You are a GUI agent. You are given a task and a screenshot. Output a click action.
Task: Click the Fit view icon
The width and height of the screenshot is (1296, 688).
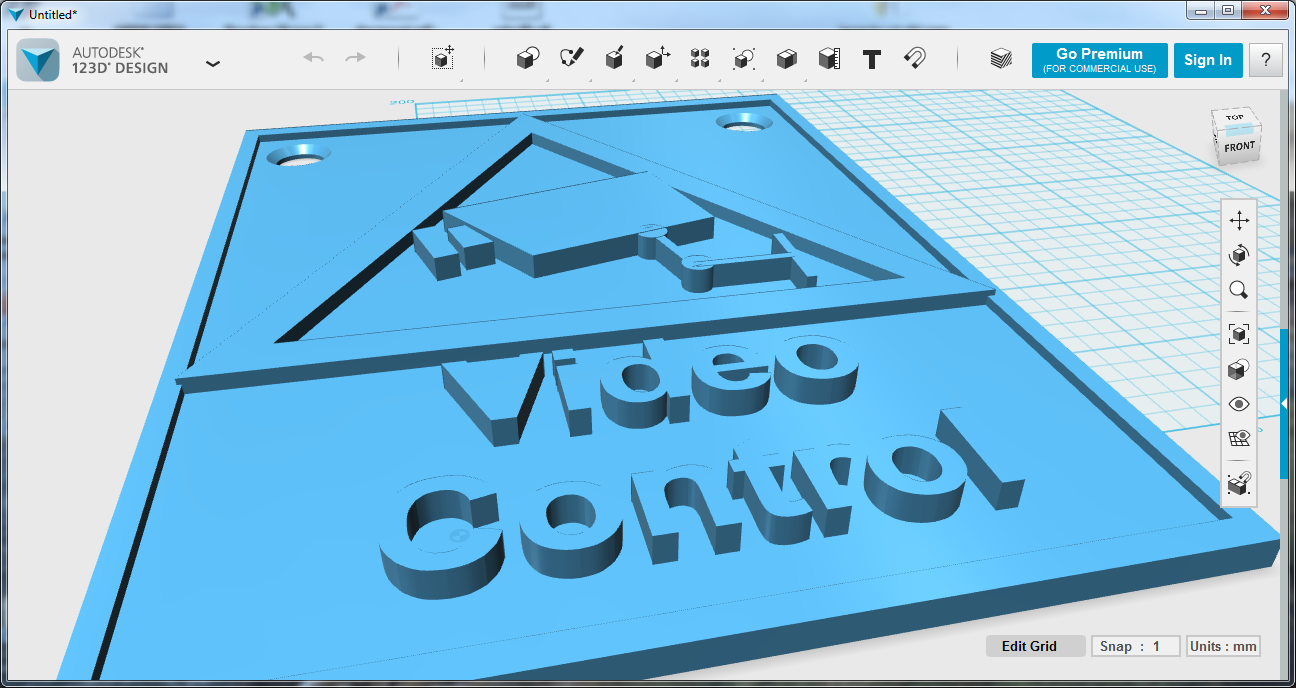tap(1239, 334)
